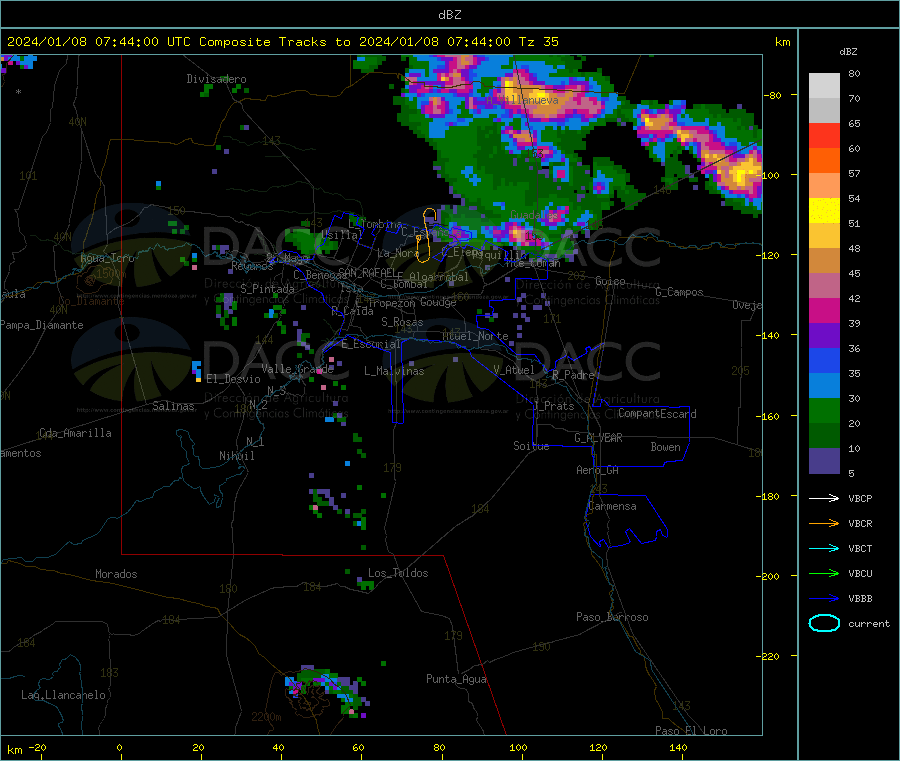900x761 pixels.
Task: Click the blue VBBB arrow in legend
Action: [x=824, y=598]
